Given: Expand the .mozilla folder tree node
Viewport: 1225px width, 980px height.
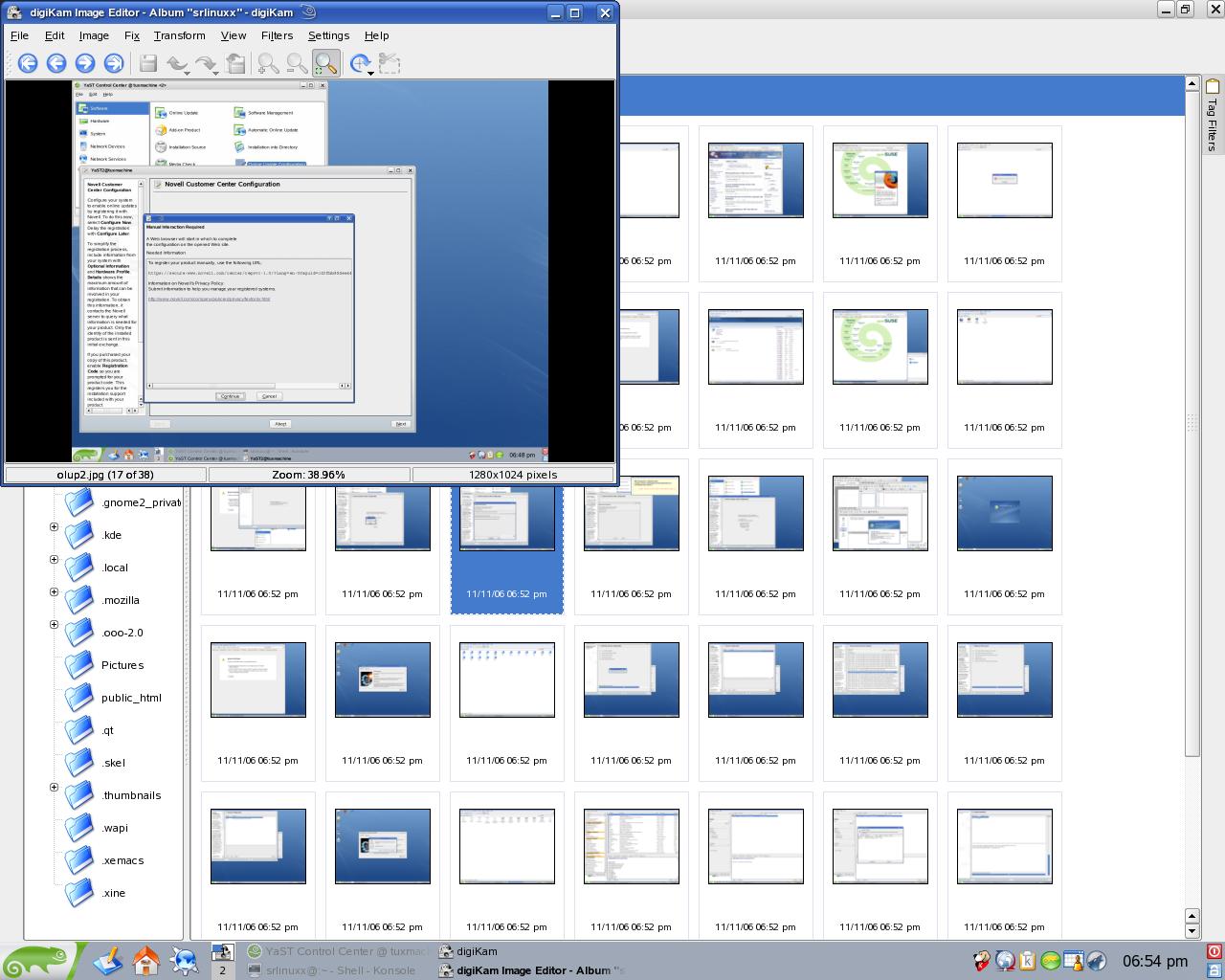Looking at the screenshot, I should [54, 592].
